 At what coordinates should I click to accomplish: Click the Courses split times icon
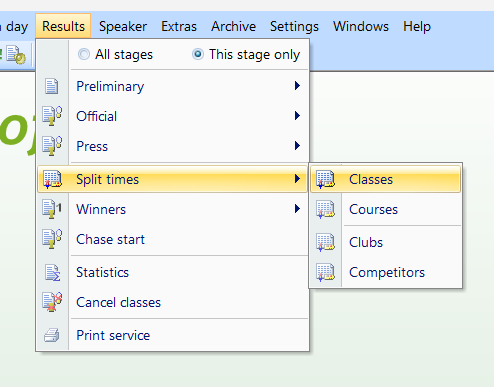(325, 209)
